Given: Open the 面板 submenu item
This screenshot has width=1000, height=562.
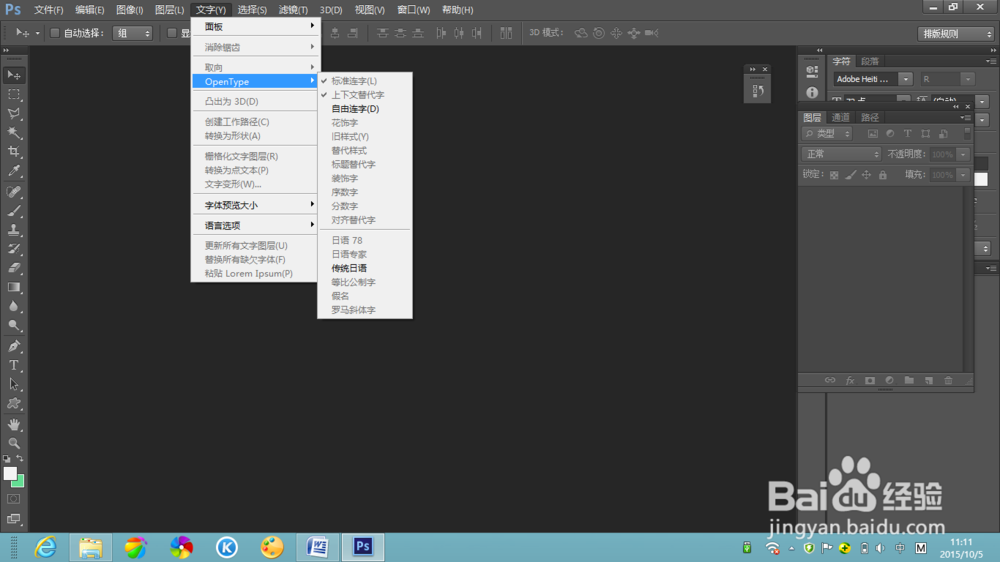Looking at the screenshot, I should (255, 27).
